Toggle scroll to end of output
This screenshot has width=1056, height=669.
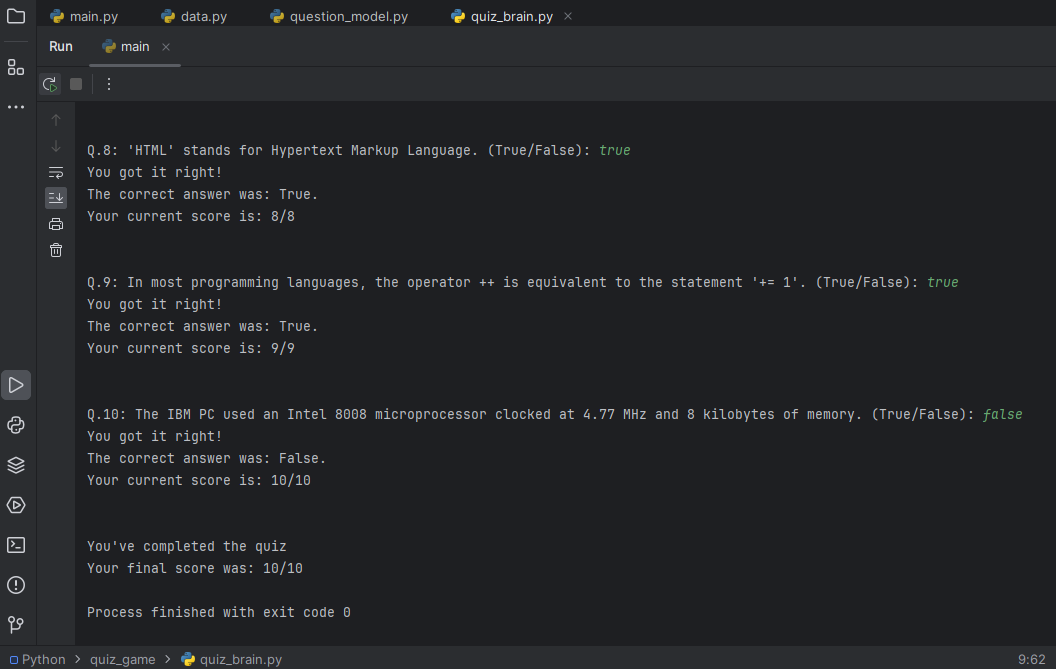56,198
